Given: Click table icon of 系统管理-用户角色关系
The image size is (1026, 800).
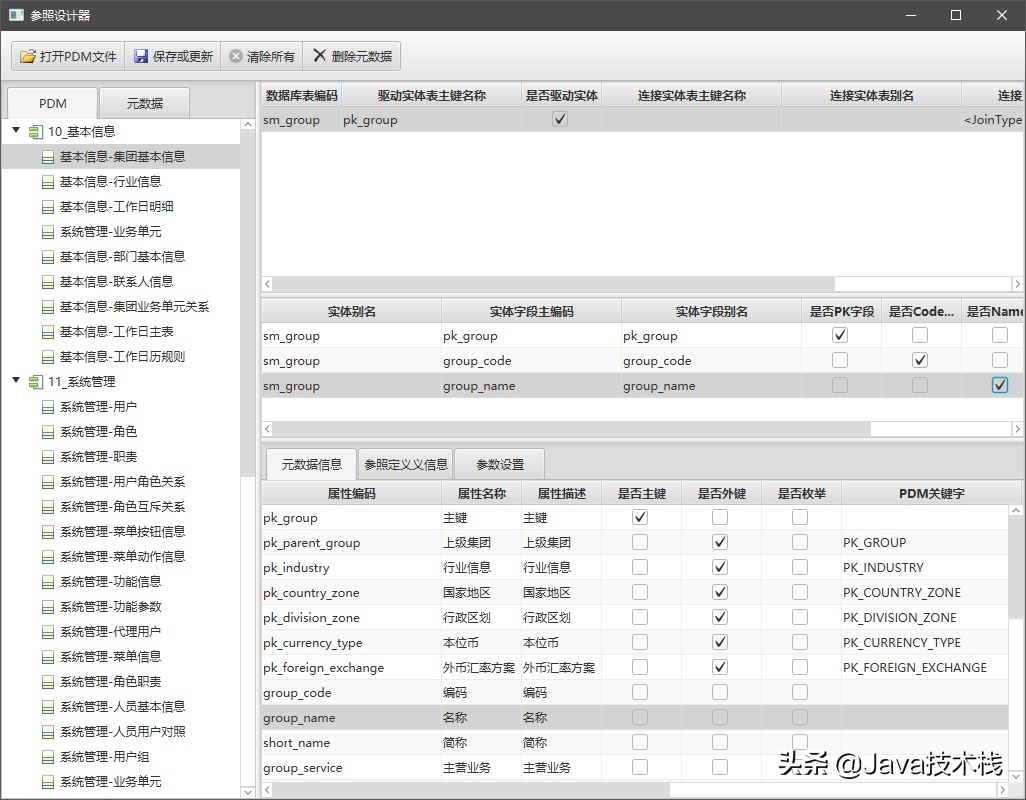Looking at the screenshot, I should click(48, 482).
